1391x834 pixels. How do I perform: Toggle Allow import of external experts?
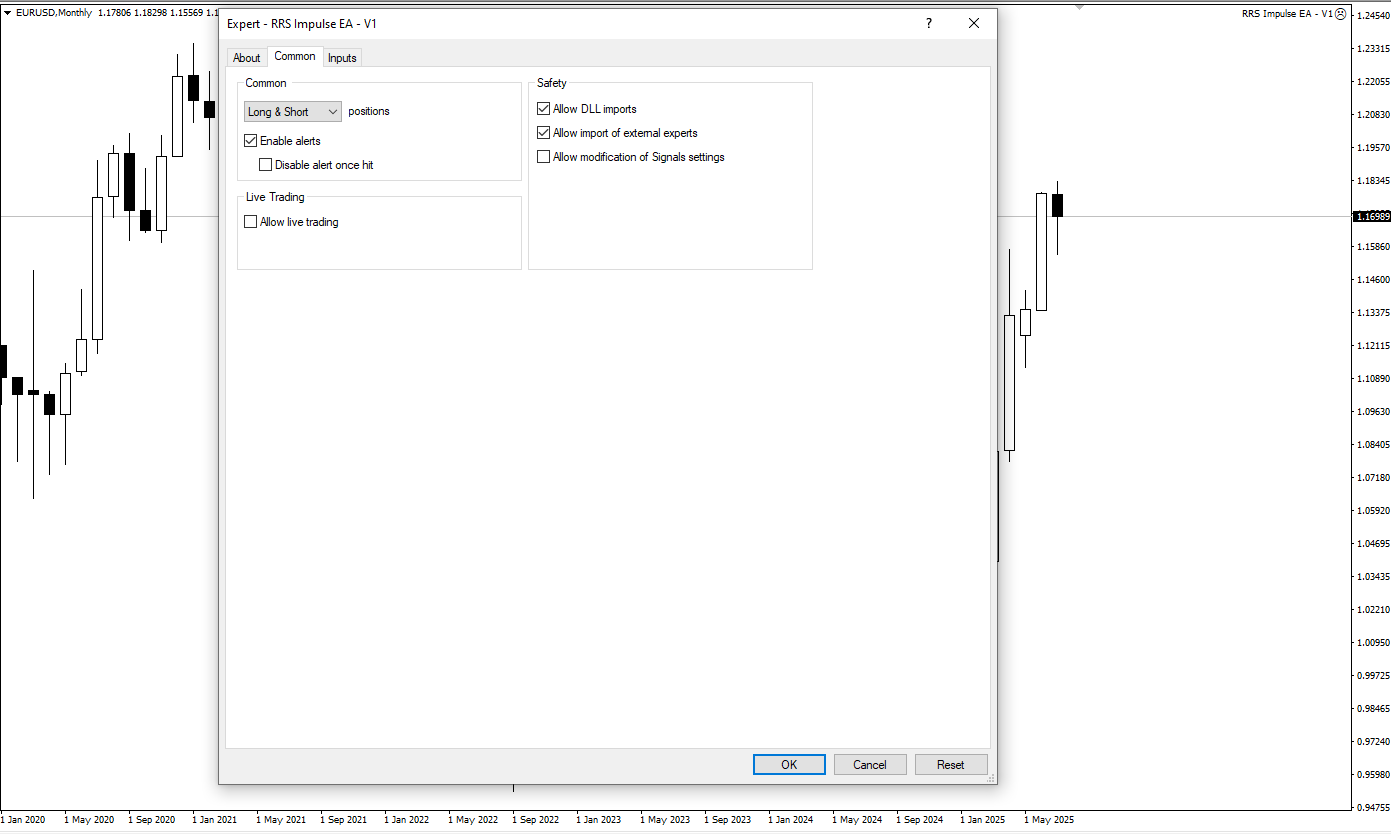tap(544, 133)
